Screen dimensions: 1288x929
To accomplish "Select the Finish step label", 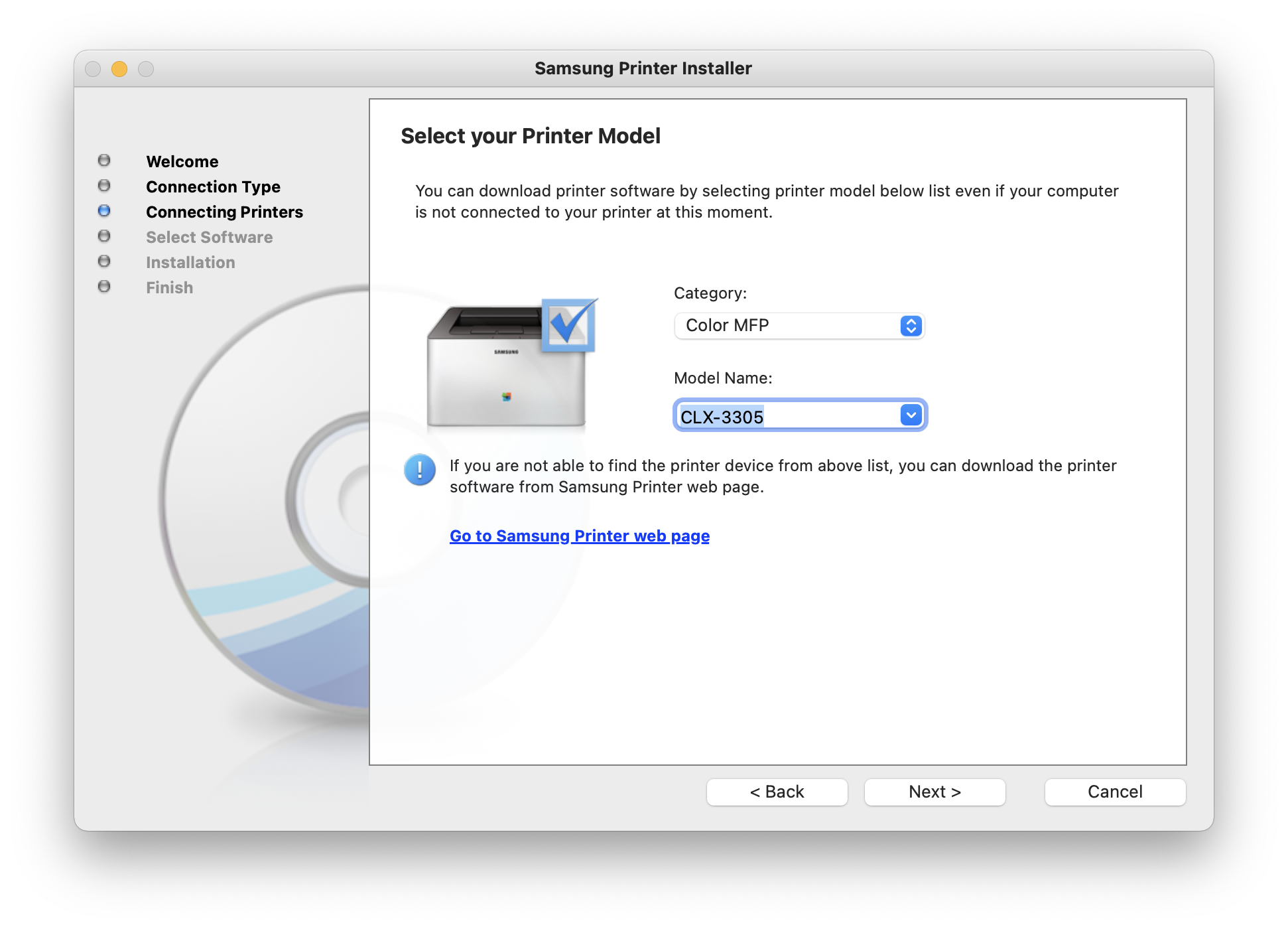I will 169,287.
